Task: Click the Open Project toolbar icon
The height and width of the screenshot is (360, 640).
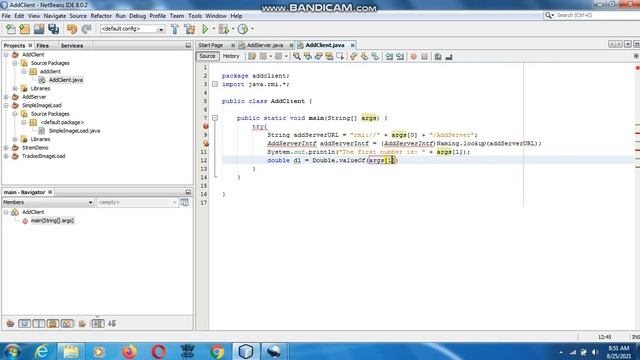Action: coord(39,29)
